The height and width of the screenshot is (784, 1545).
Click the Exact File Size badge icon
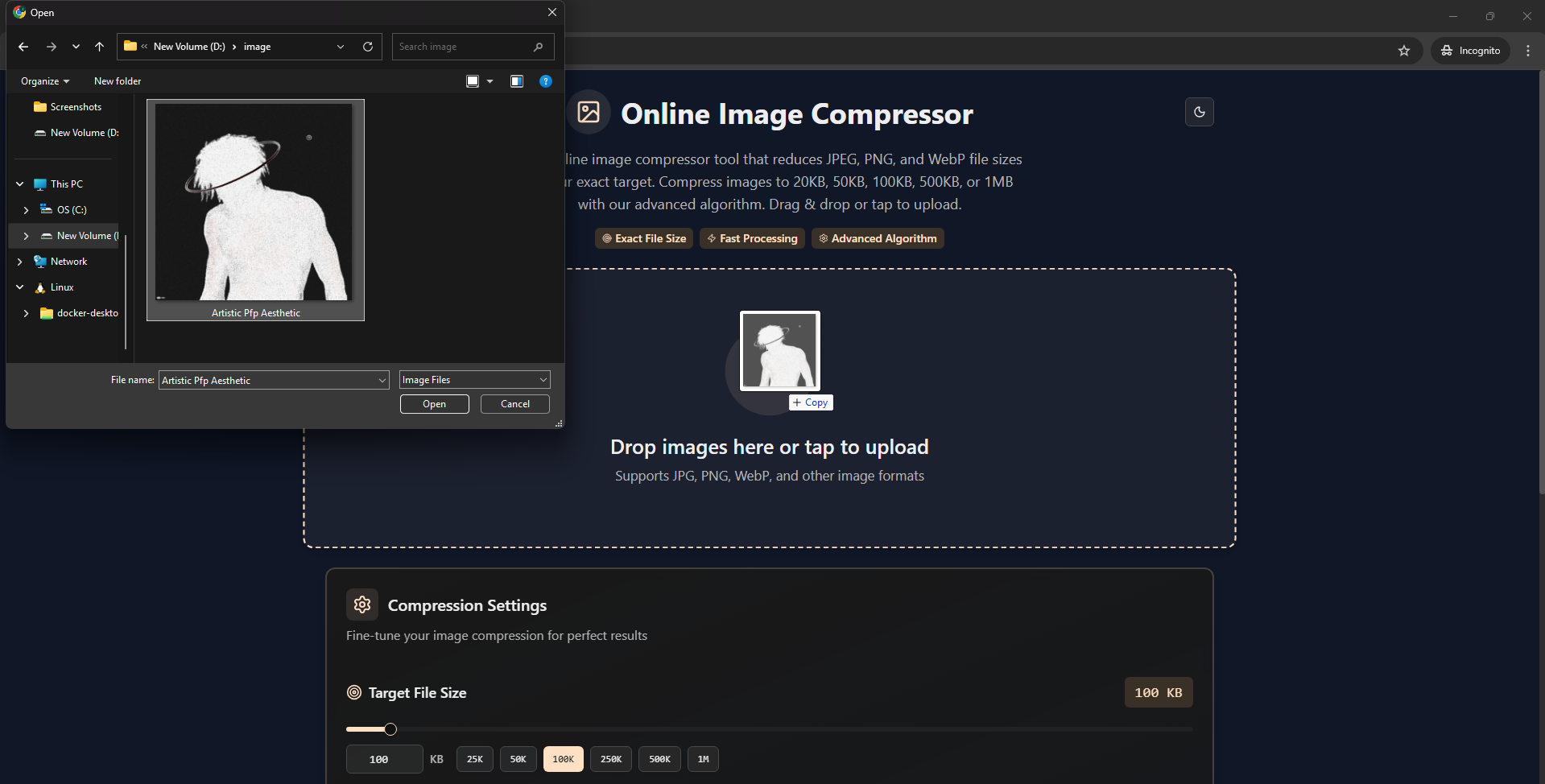tap(606, 238)
